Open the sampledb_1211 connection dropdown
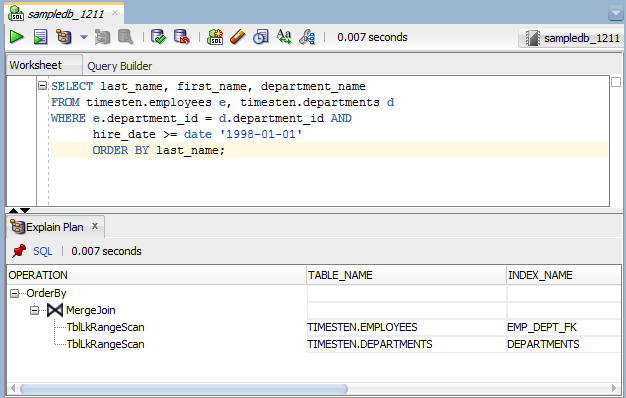 pyautogui.click(x=571, y=38)
